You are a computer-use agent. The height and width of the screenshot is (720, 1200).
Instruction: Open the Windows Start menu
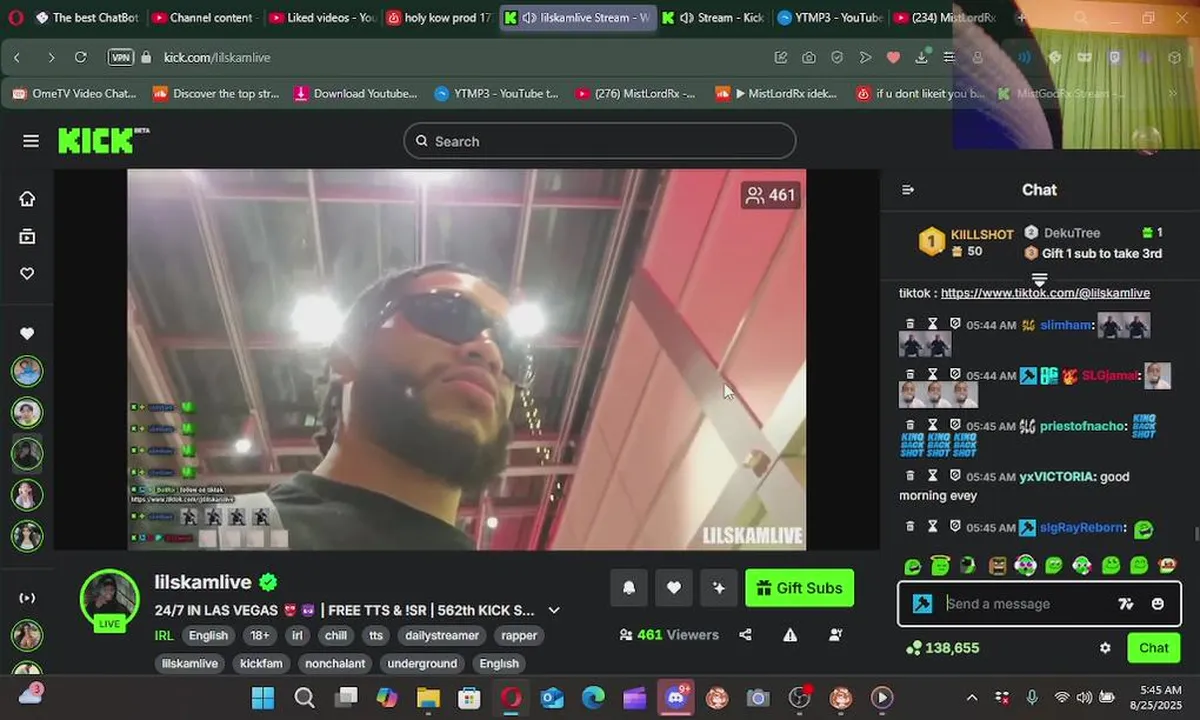(x=263, y=697)
